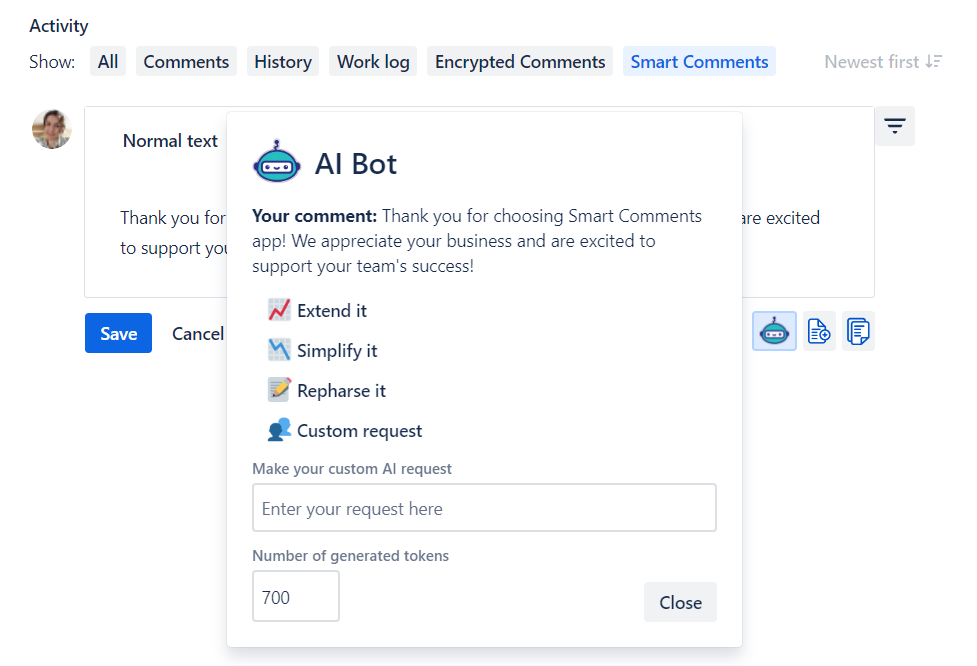Click the AI Bot logo in popup header
This screenshot has width=977, height=666.
point(277,162)
